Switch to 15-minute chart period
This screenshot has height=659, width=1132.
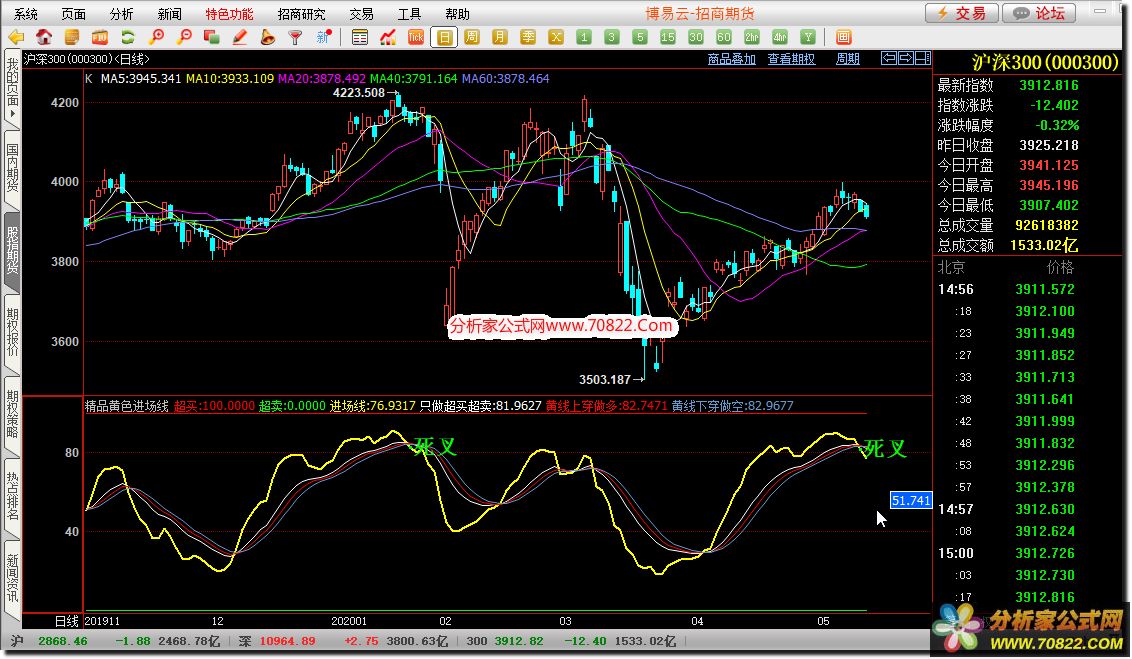pyautogui.click(x=668, y=37)
